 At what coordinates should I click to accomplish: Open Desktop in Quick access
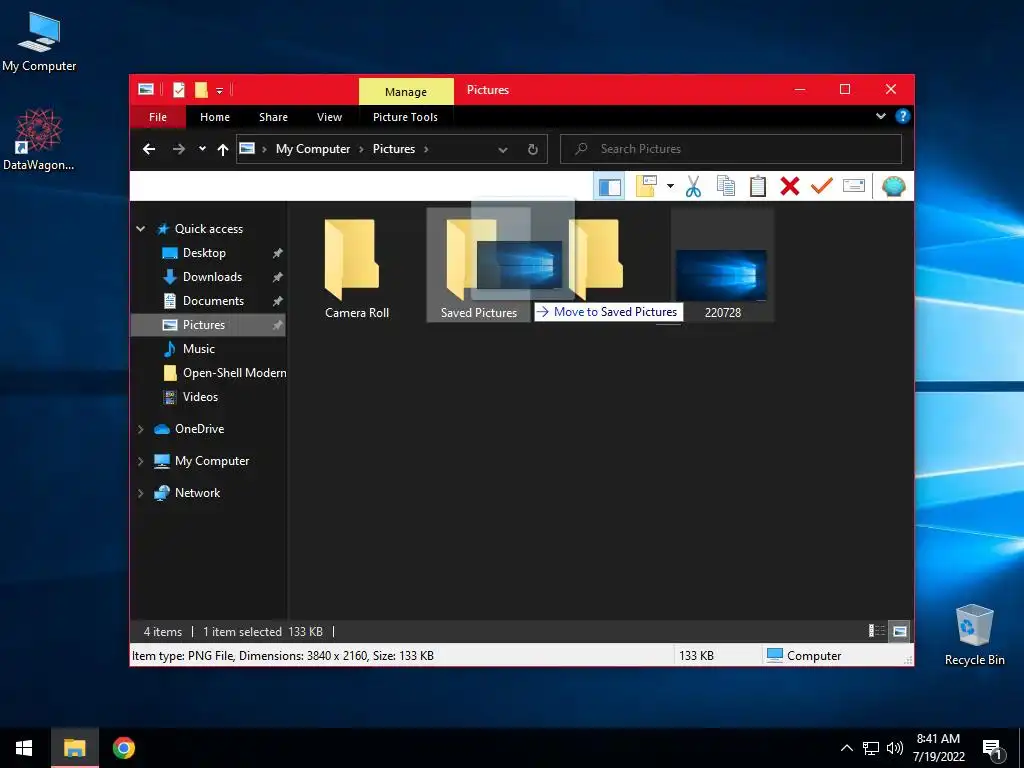click(x=204, y=253)
